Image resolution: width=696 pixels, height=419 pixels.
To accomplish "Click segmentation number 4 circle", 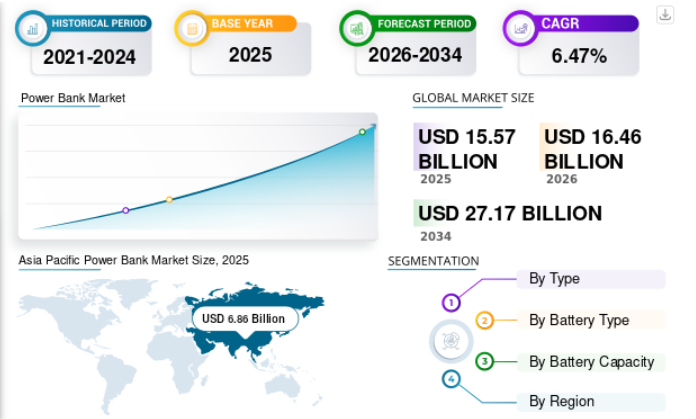I will [x=451, y=379].
